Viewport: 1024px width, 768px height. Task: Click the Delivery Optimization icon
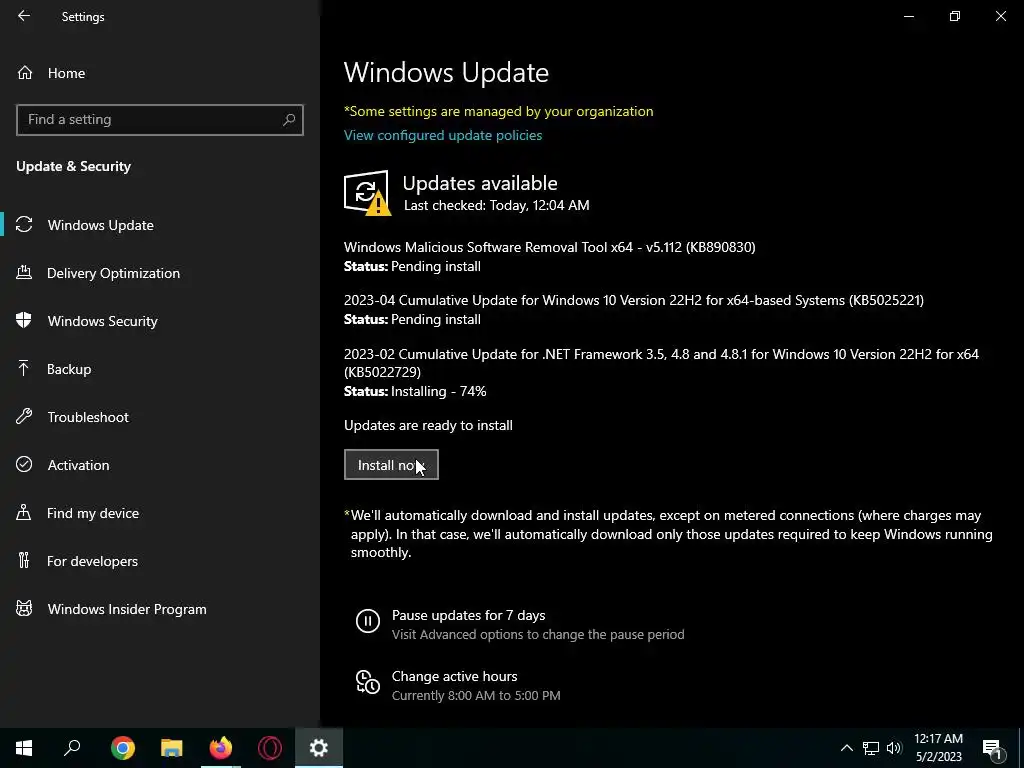pyautogui.click(x=24, y=272)
